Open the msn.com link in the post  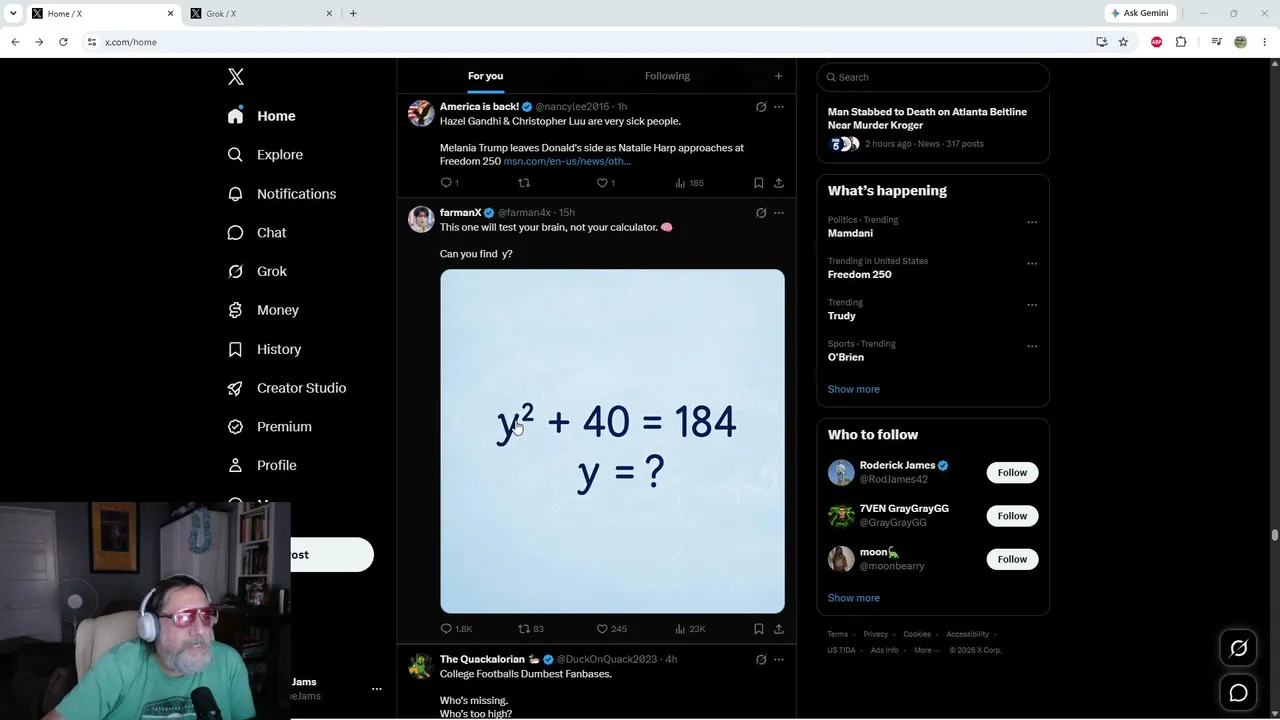point(567,161)
